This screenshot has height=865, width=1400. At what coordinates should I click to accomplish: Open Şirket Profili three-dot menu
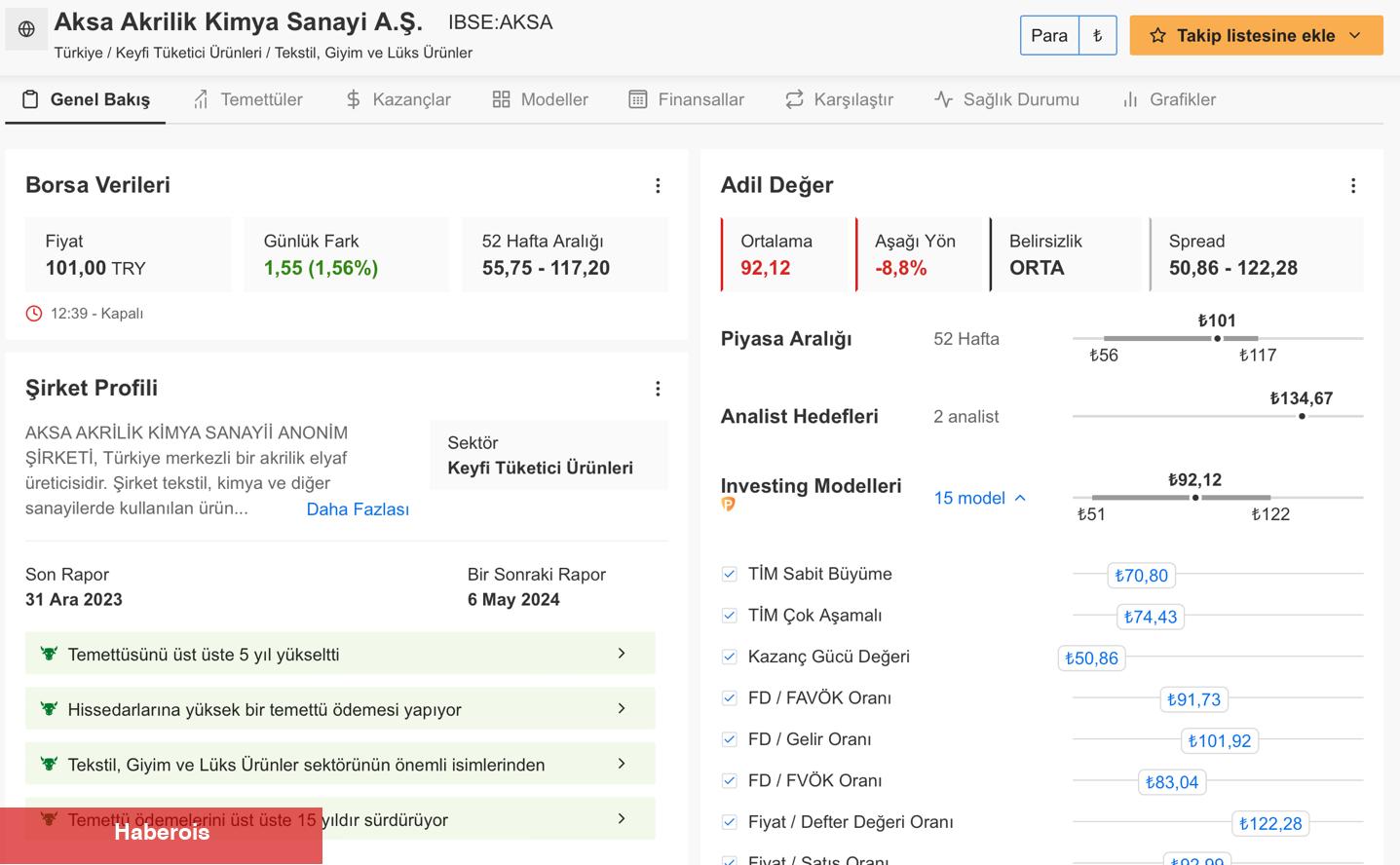tap(658, 389)
